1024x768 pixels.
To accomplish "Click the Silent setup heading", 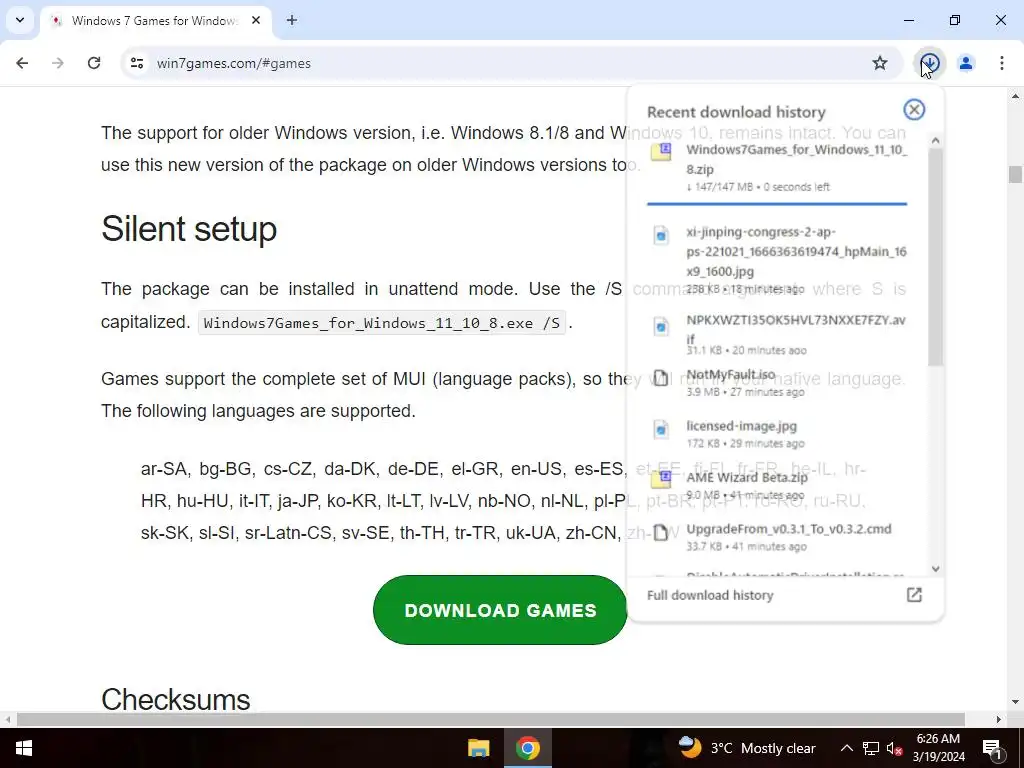I will pyautogui.click(x=189, y=229).
